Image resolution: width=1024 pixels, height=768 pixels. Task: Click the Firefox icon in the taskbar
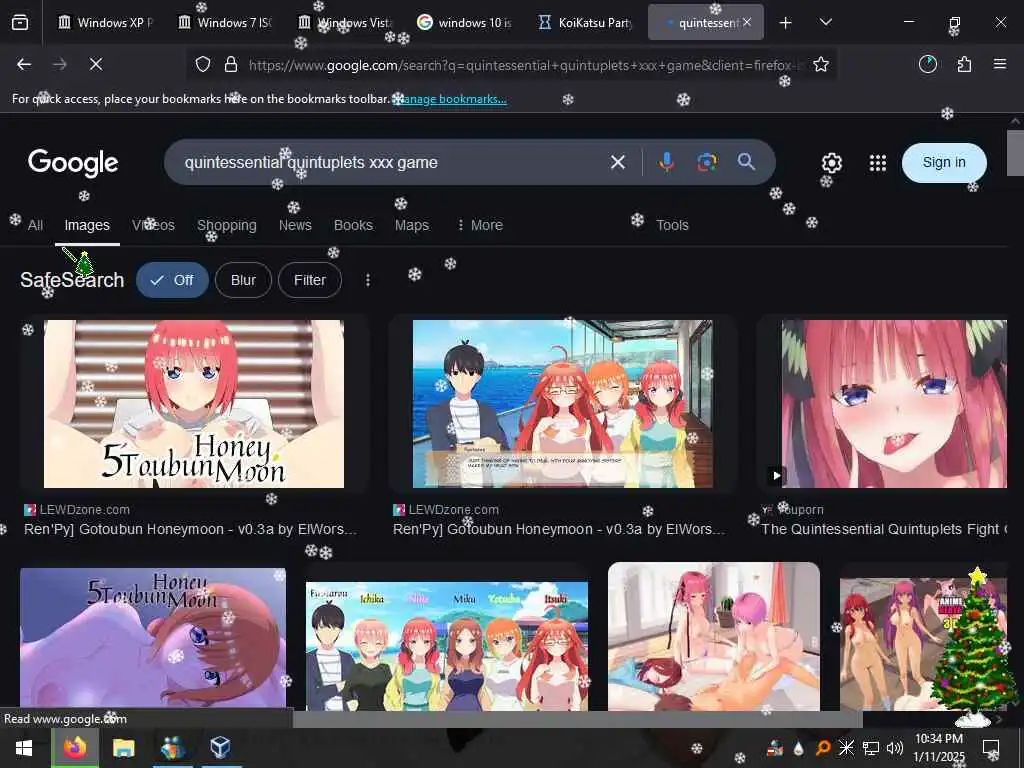point(75,748)
